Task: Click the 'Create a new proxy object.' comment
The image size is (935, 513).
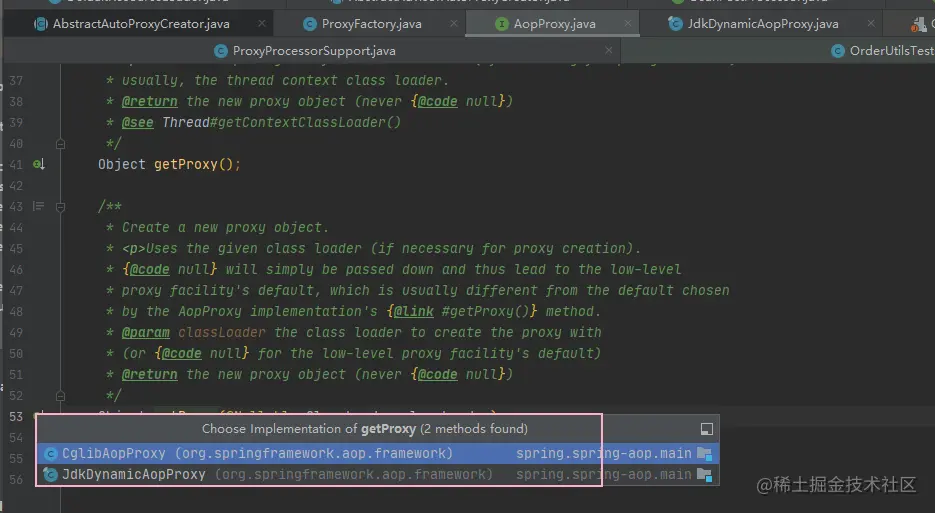Action: [x=225, y=227]
